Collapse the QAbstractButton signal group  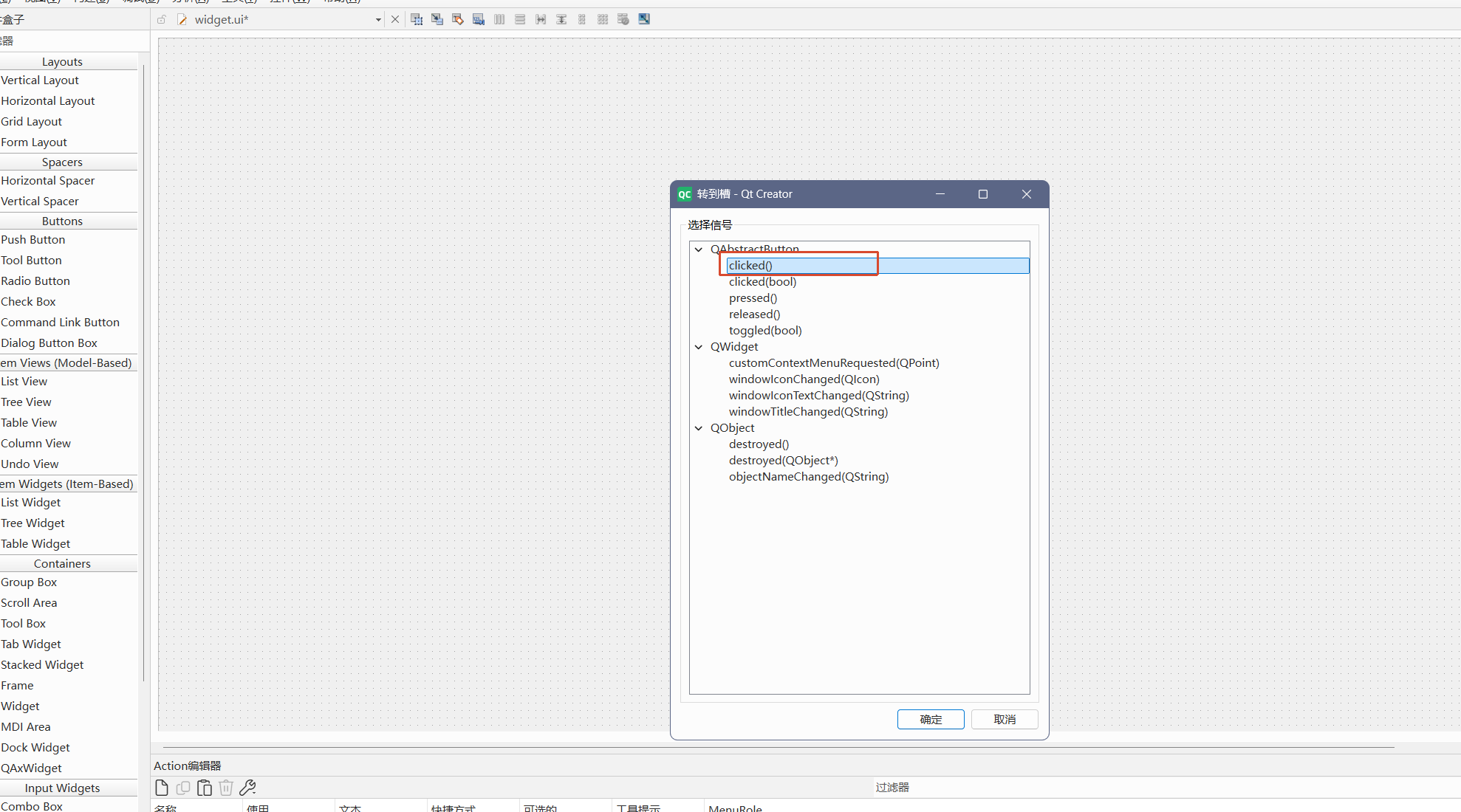pyautogui.click(x=699, y=250)
